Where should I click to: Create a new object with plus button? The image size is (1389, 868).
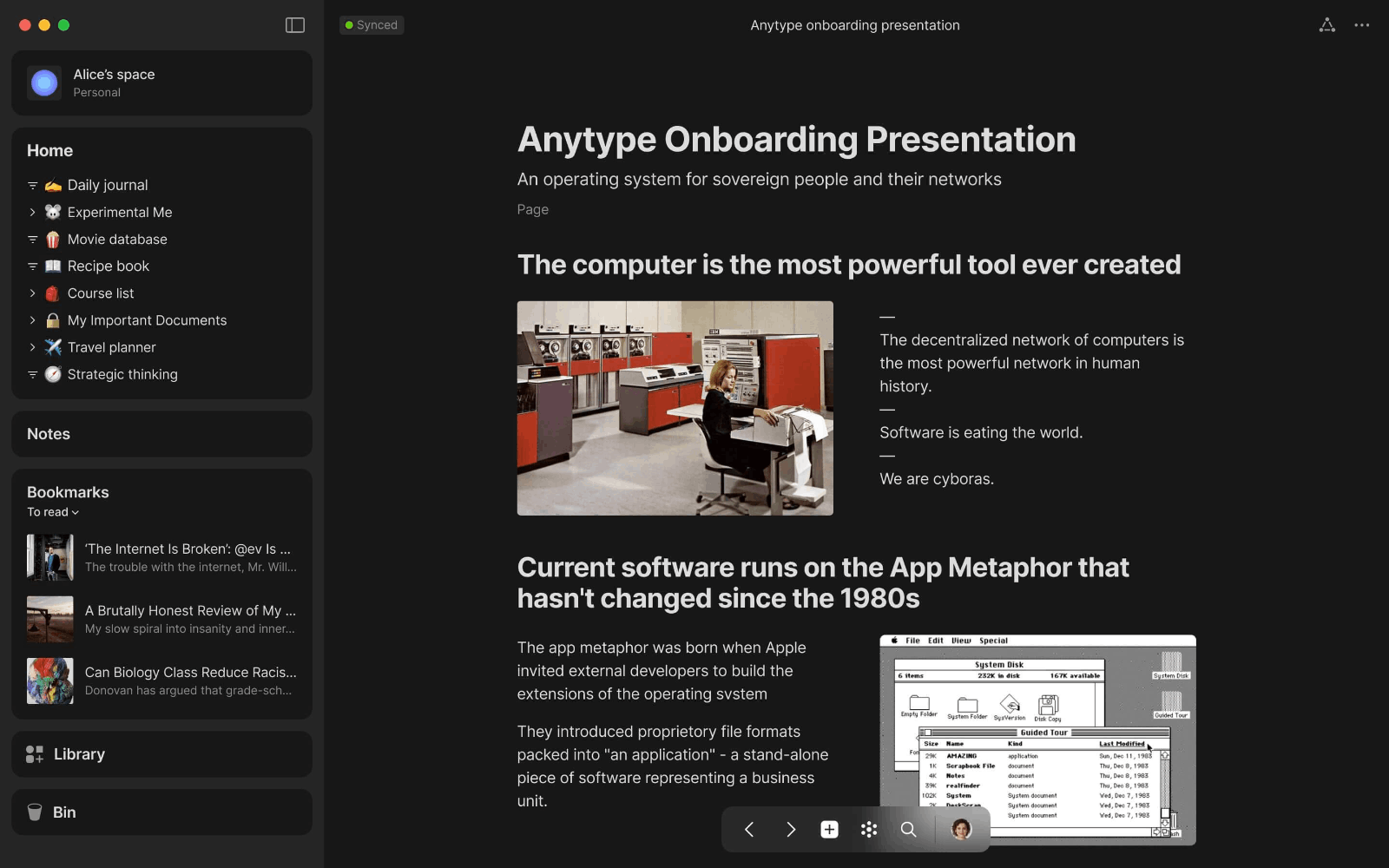point(829,830)
